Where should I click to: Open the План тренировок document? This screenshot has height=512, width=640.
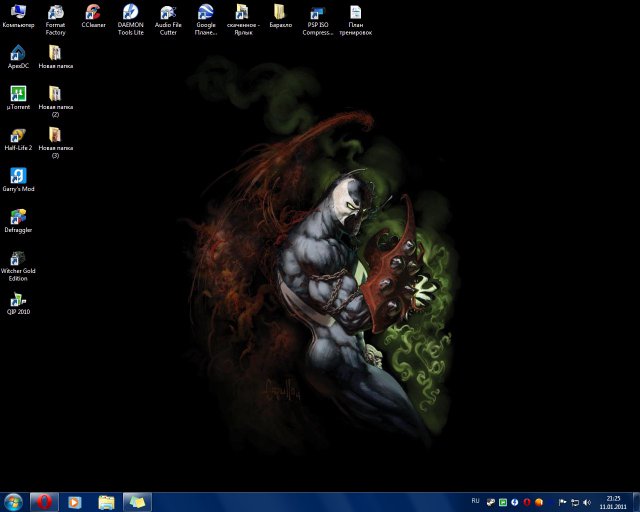click(x=355, y=13)
